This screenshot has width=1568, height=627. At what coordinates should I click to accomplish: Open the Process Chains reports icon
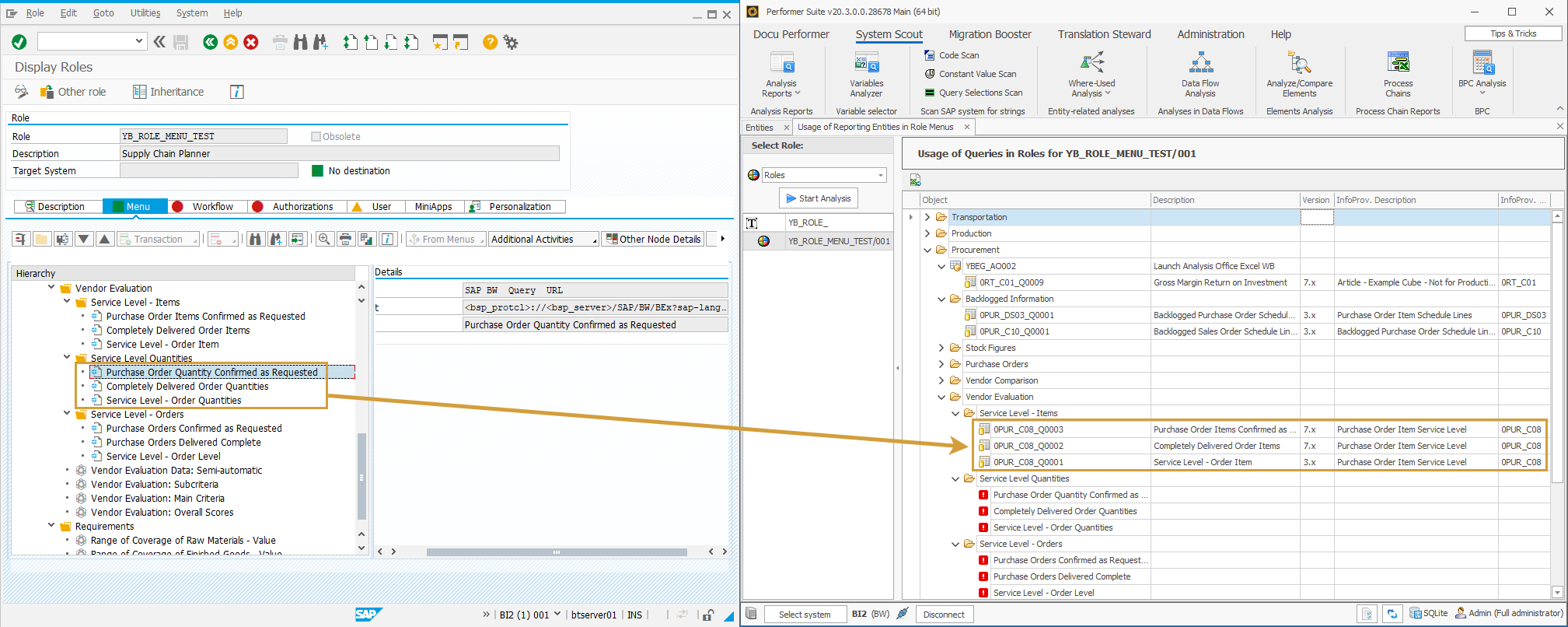coord(1397,63)
